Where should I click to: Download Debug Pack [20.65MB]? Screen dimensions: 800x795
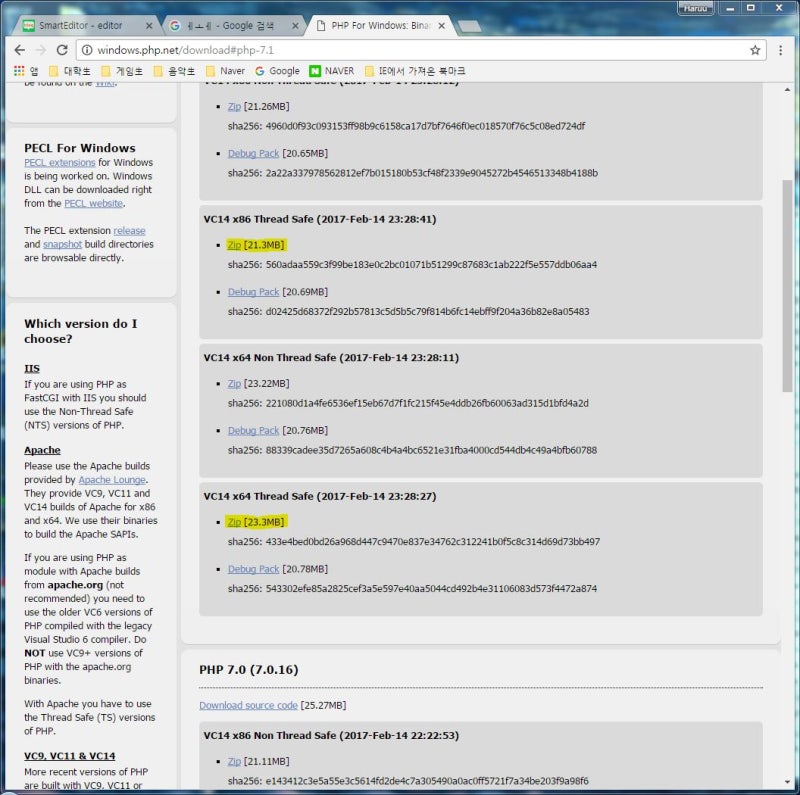[253, 153]
